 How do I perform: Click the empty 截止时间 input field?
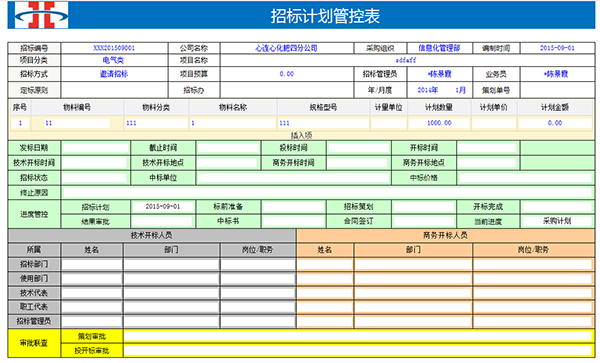pyautogui.click(x=228, y=148)
